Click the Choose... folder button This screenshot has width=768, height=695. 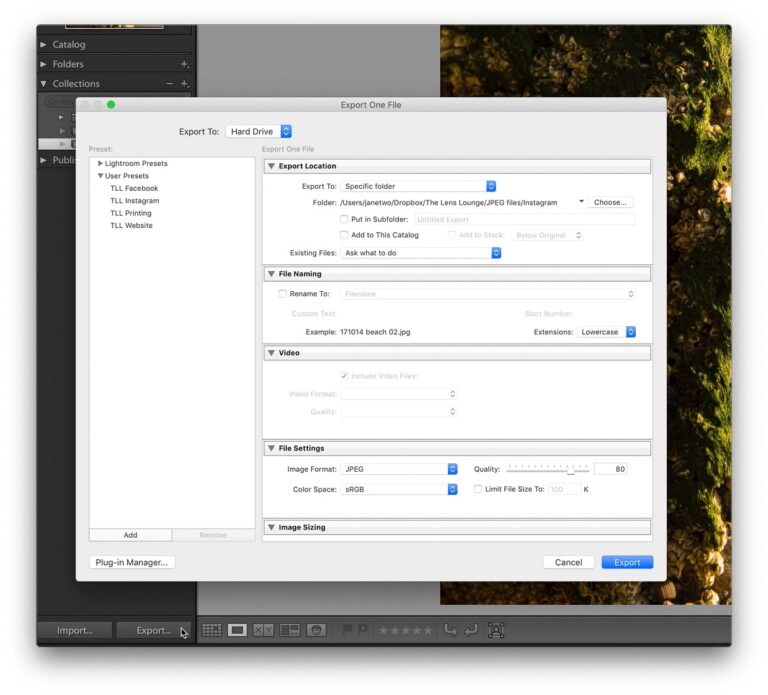(x=610, y=202)
